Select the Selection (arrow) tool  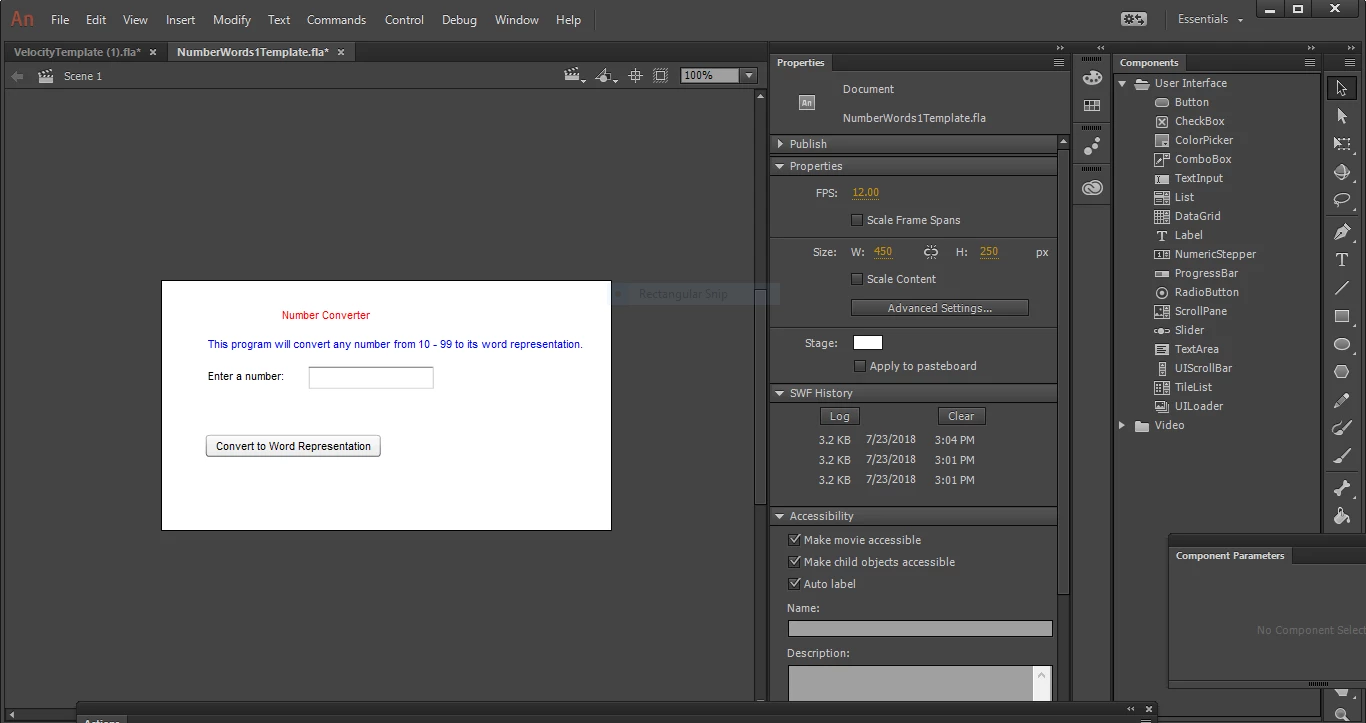click(1342, 88)
